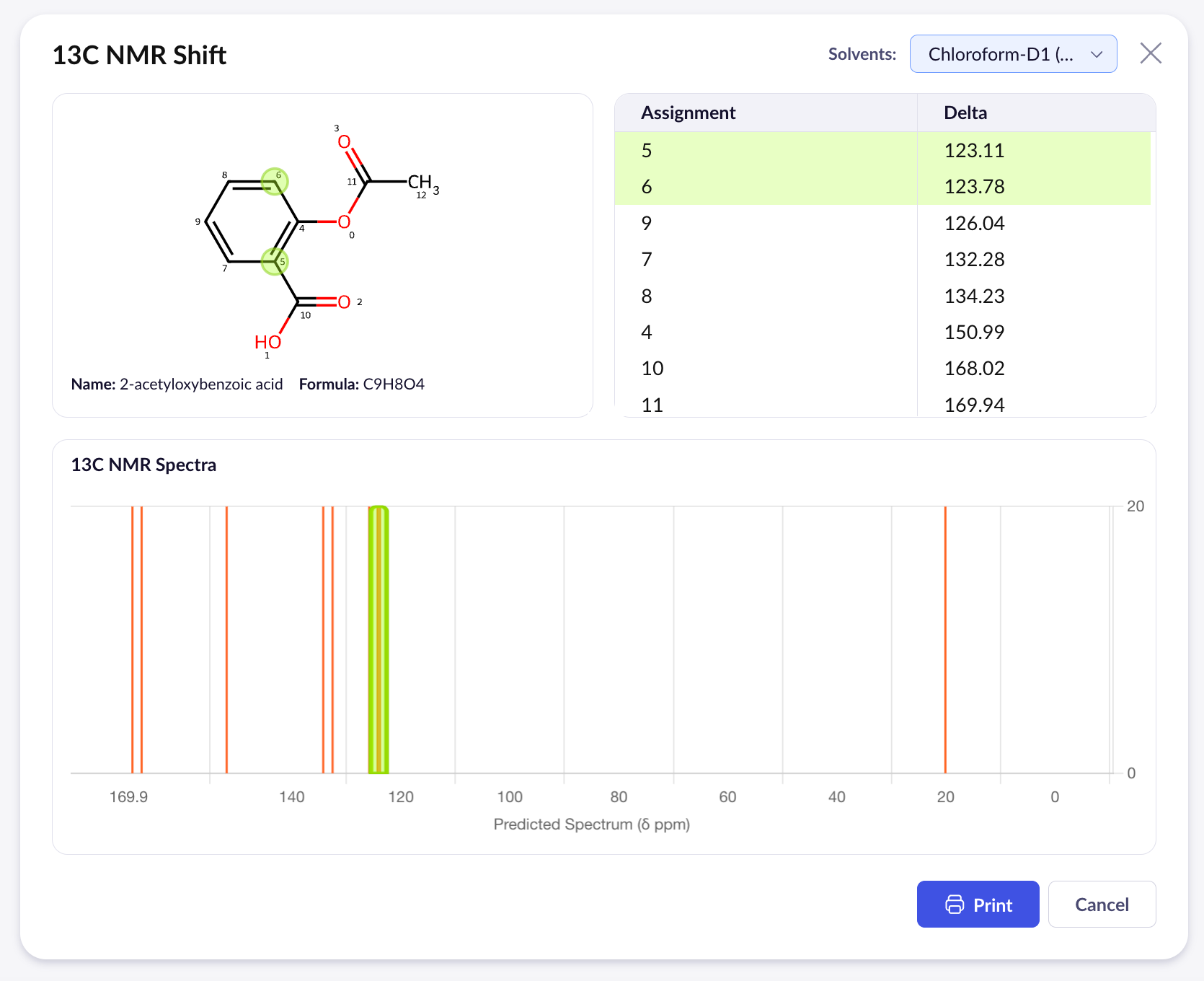The height and width of the screenshot is (981, 1204).
Task: Pick the assignment 9 row at 126.04
Action: 882,223
